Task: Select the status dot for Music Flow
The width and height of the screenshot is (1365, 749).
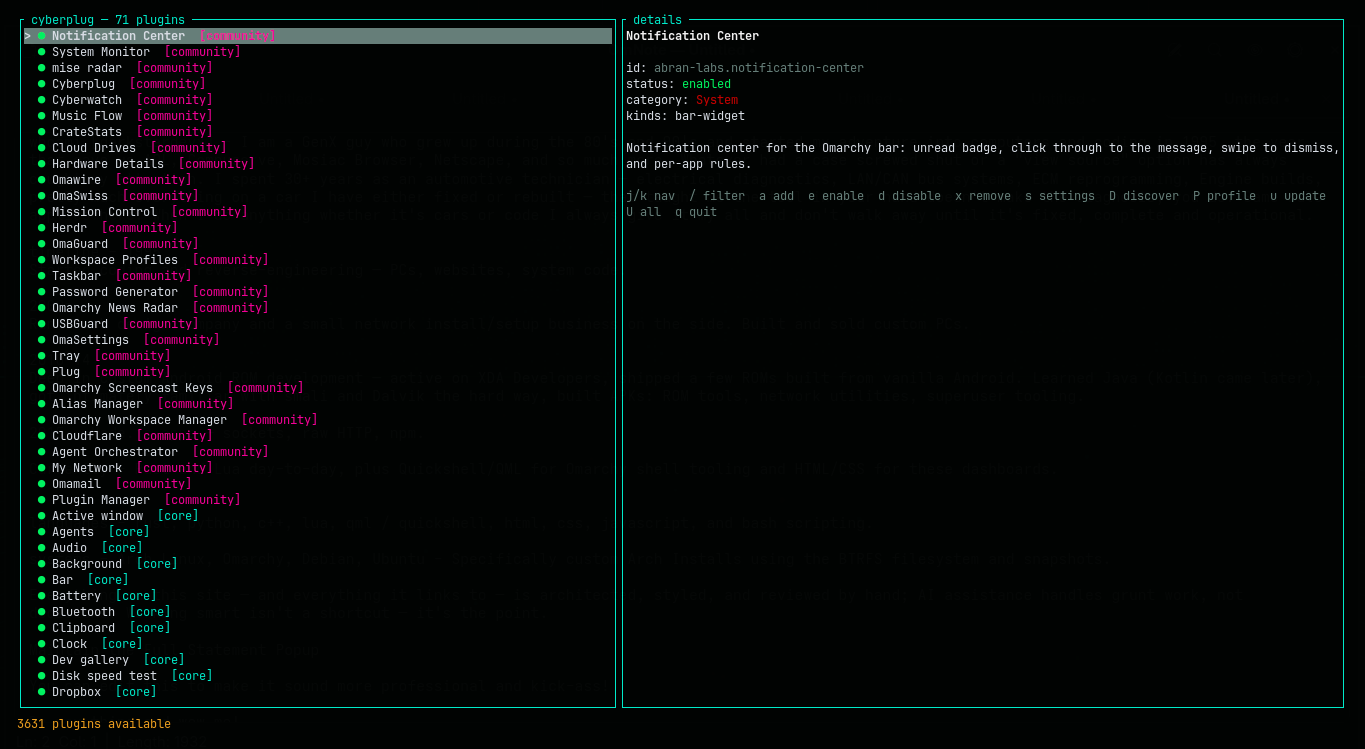Action: pyautogui.click(x=42, y=116)
